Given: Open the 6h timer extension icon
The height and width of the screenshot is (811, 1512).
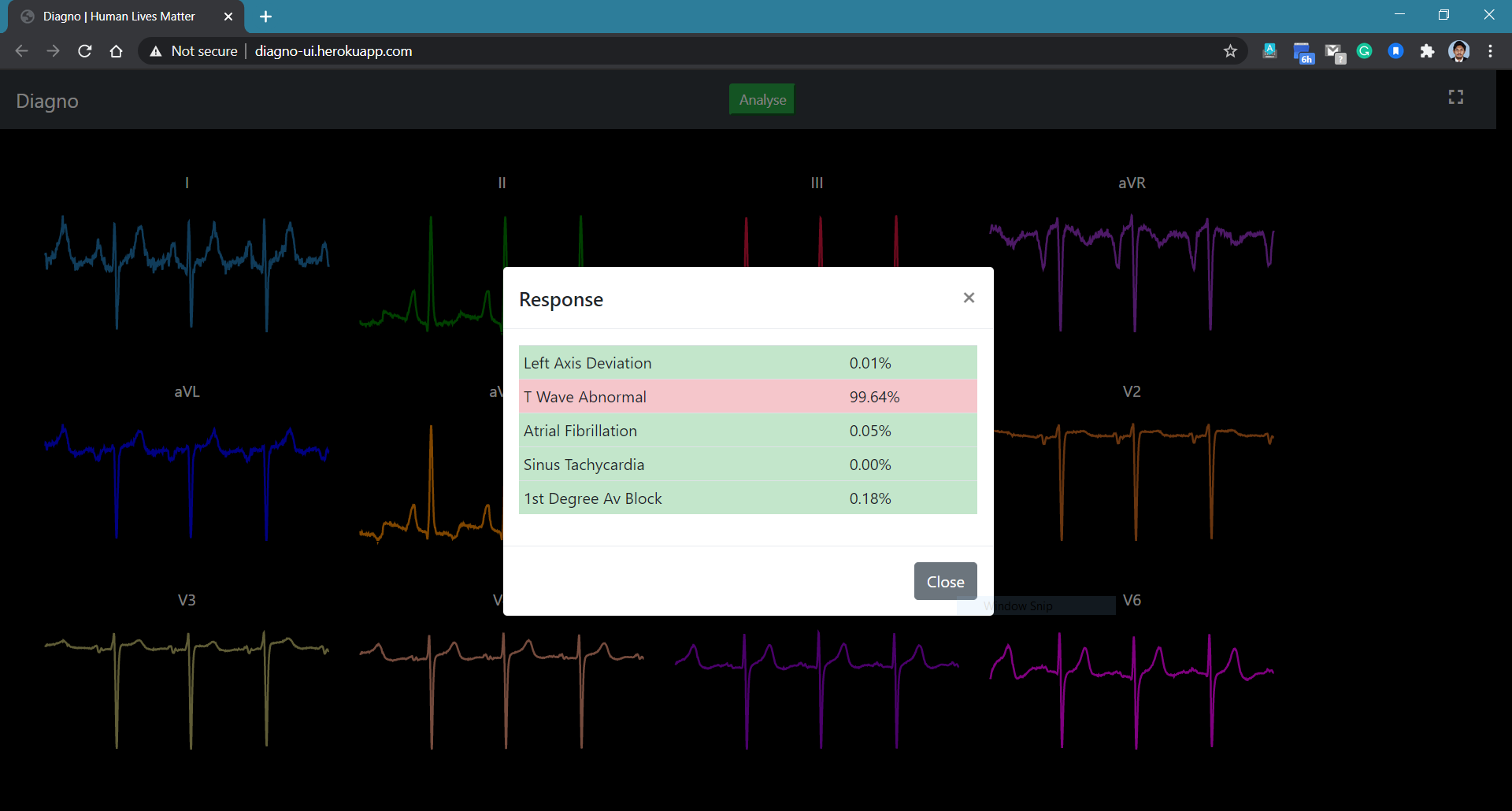Looking at the screenshot, I should tap(1303, 53).
